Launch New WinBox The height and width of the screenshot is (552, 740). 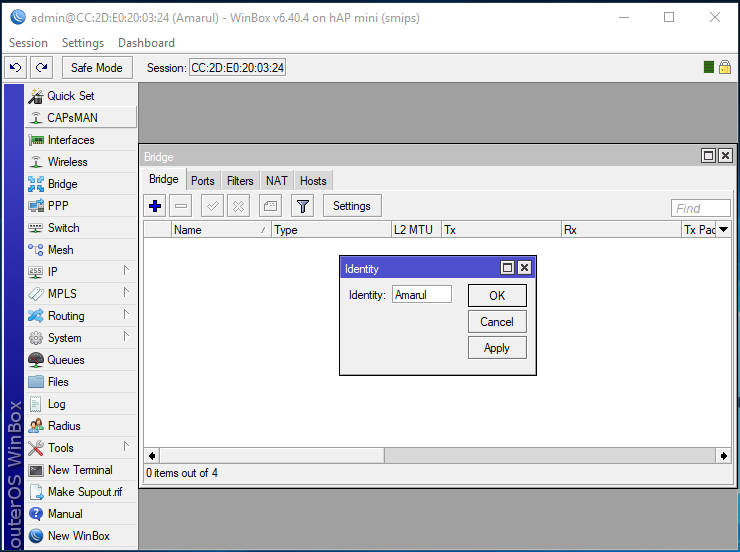(x=81, y=536)
